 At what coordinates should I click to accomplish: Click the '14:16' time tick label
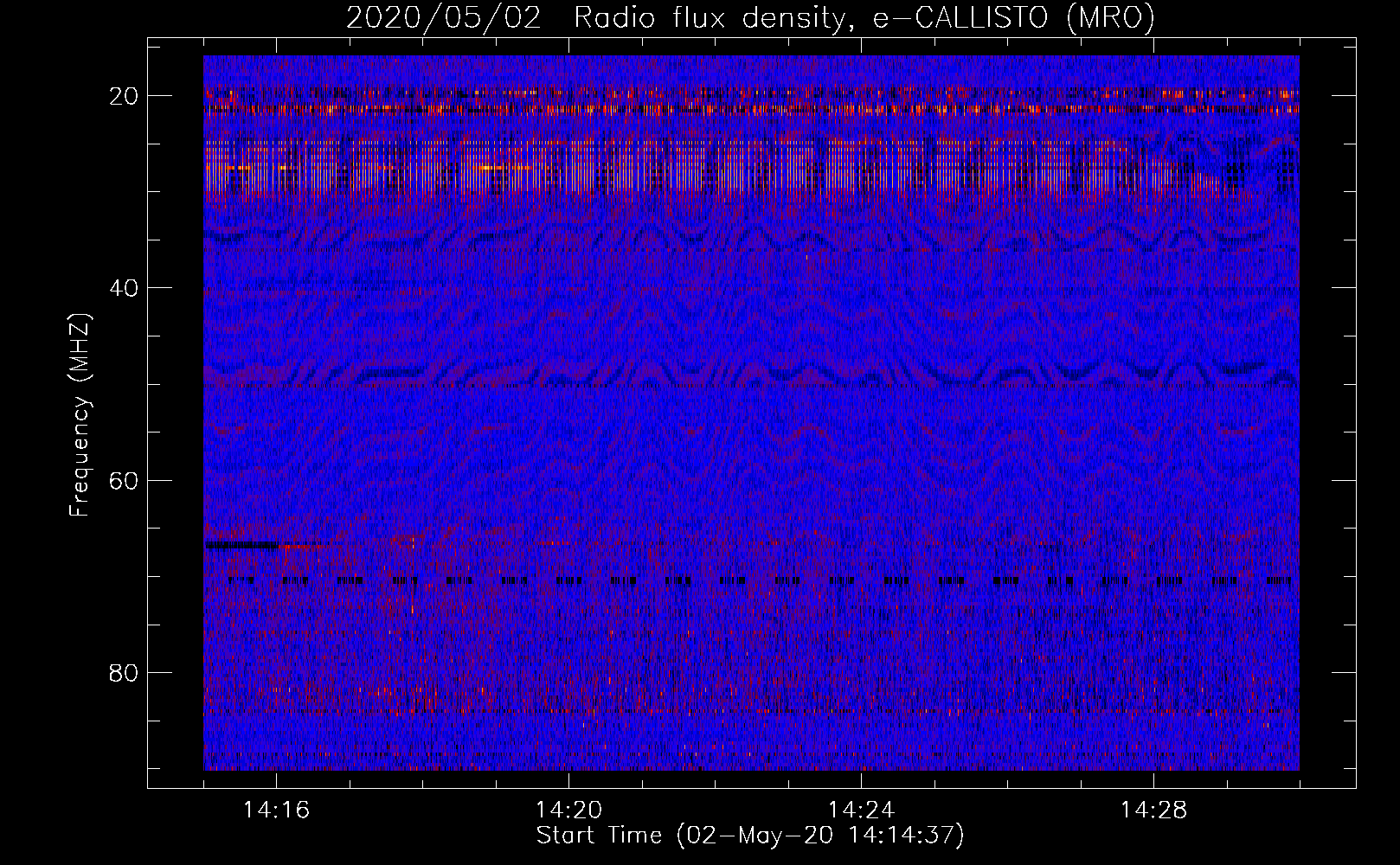(x=276, y=811)
